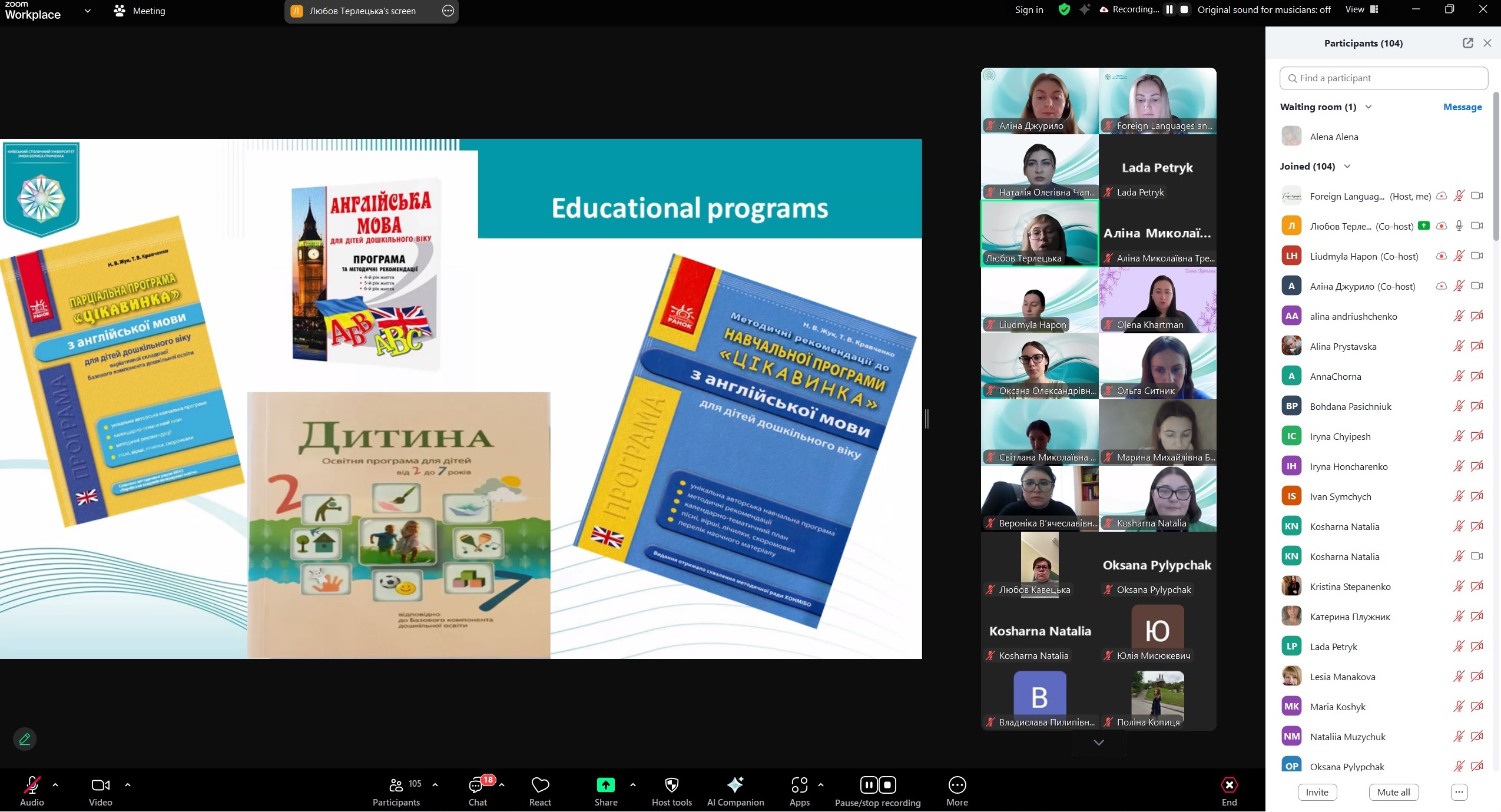Open Host tools shield icon
Image resolution: width=1501 pixels, height=812 pixels.
click(x=671, y=785)
